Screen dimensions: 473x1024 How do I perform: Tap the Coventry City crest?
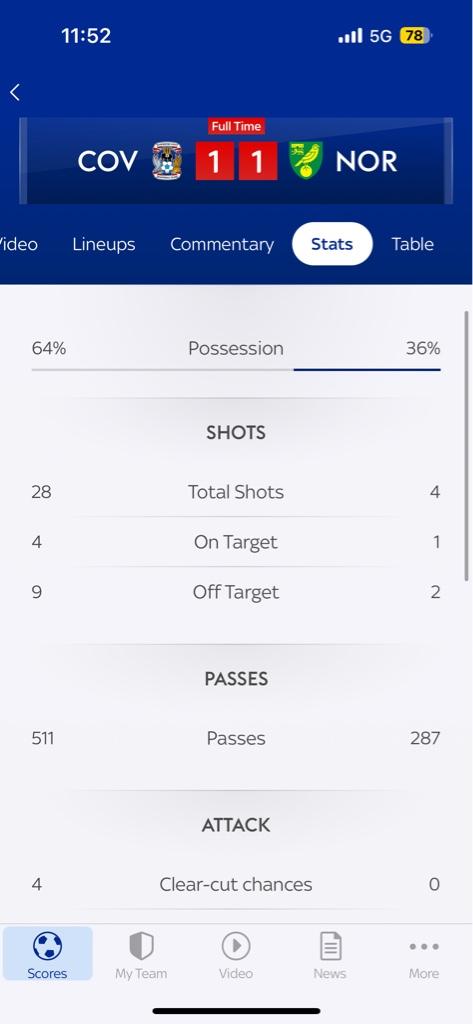coord(167,161)
